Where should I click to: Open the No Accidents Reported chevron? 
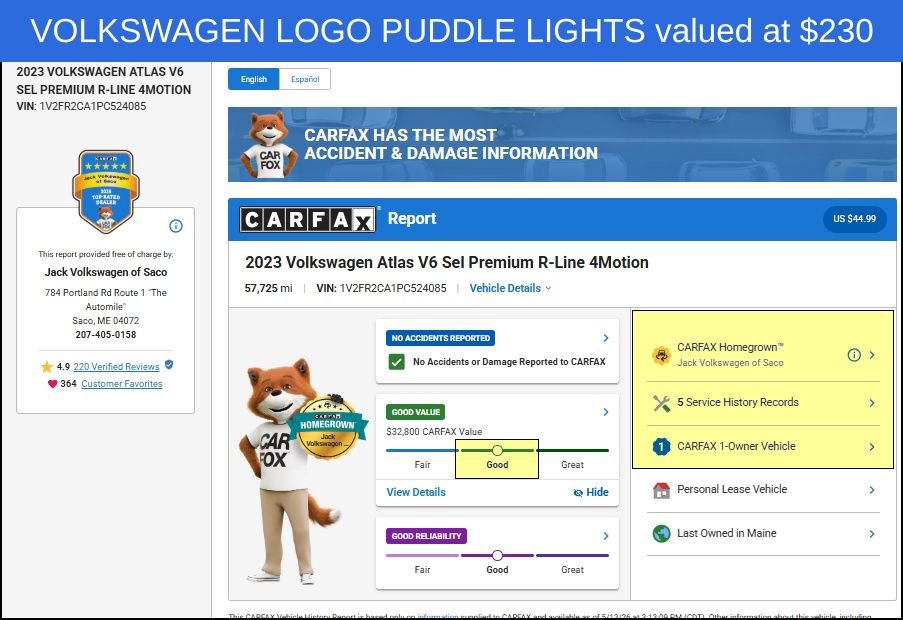pos(606,338)
